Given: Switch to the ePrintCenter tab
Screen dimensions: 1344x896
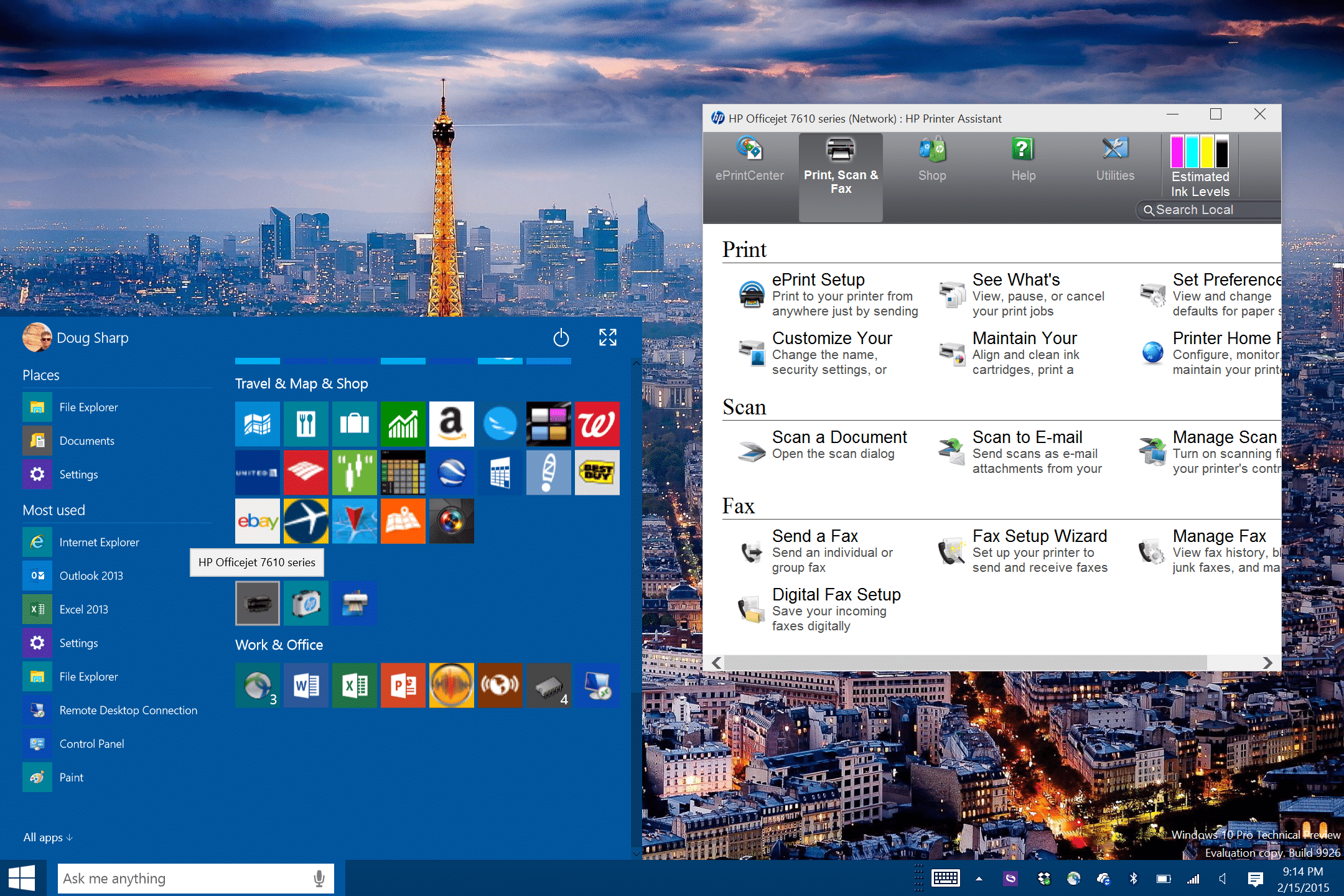Looking at the screenshot, I should click(749, 160).
